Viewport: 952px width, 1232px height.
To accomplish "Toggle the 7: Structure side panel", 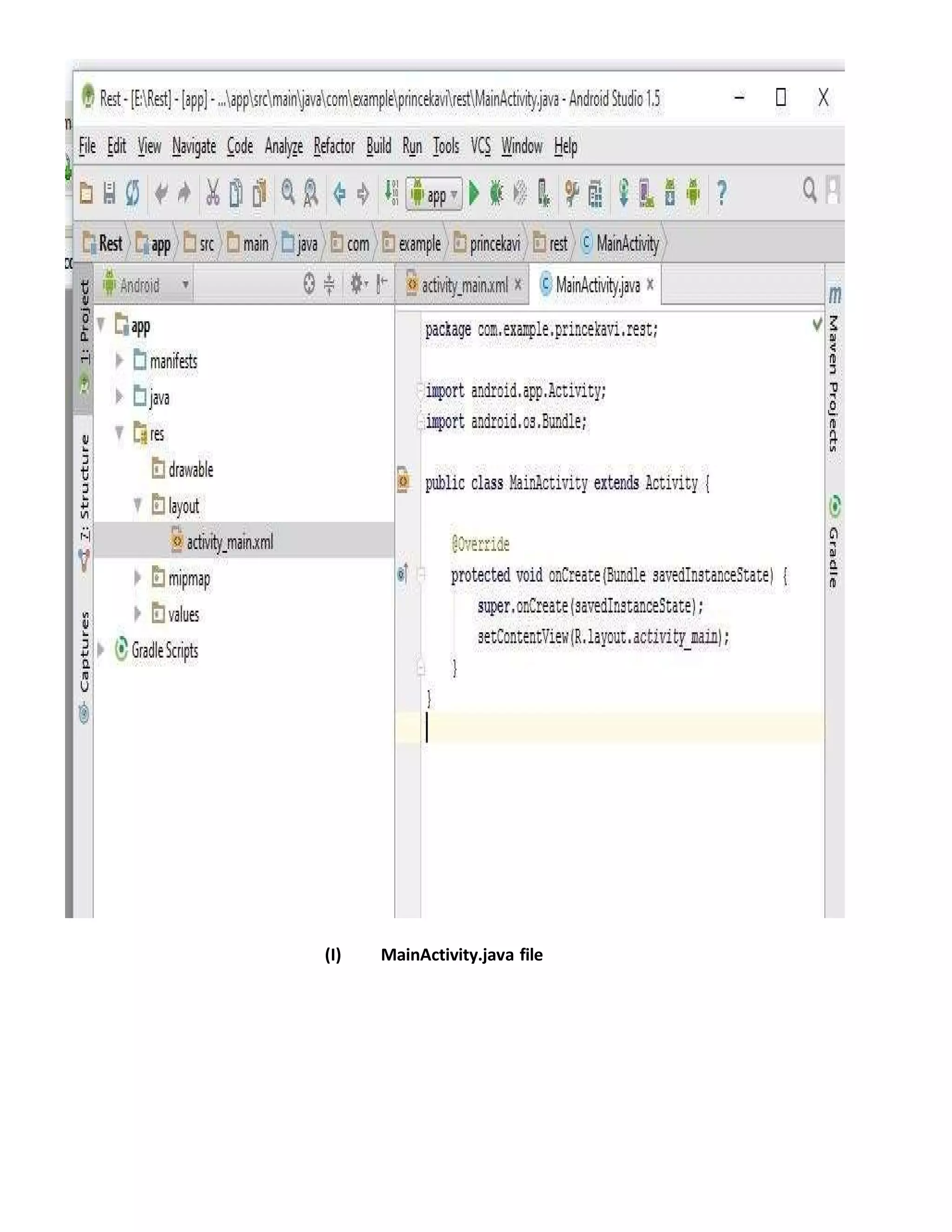I will [85, 503].
